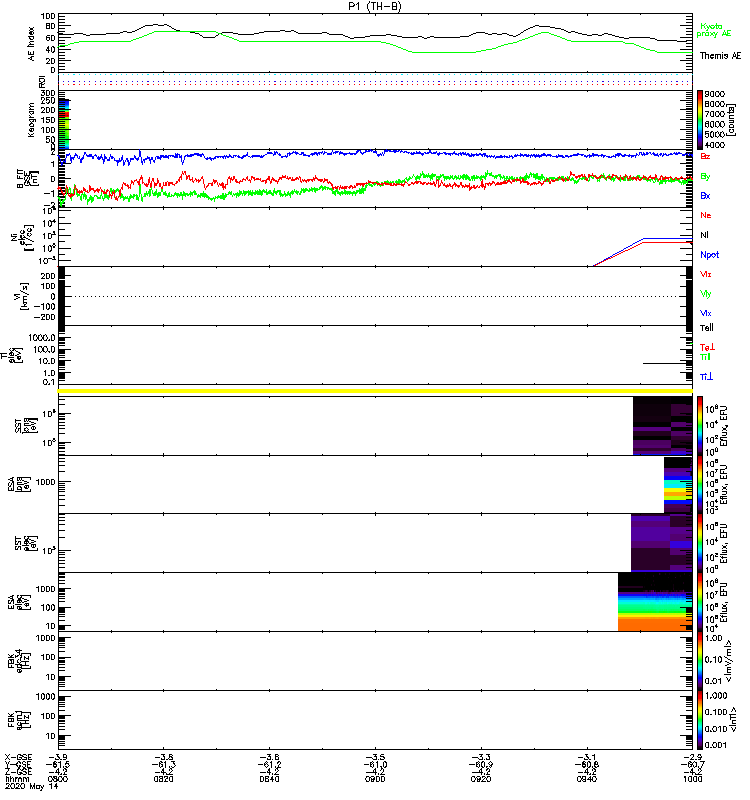
Task: Click the '<|mV/m|>' color bar unit label
Action: [730, 661]
